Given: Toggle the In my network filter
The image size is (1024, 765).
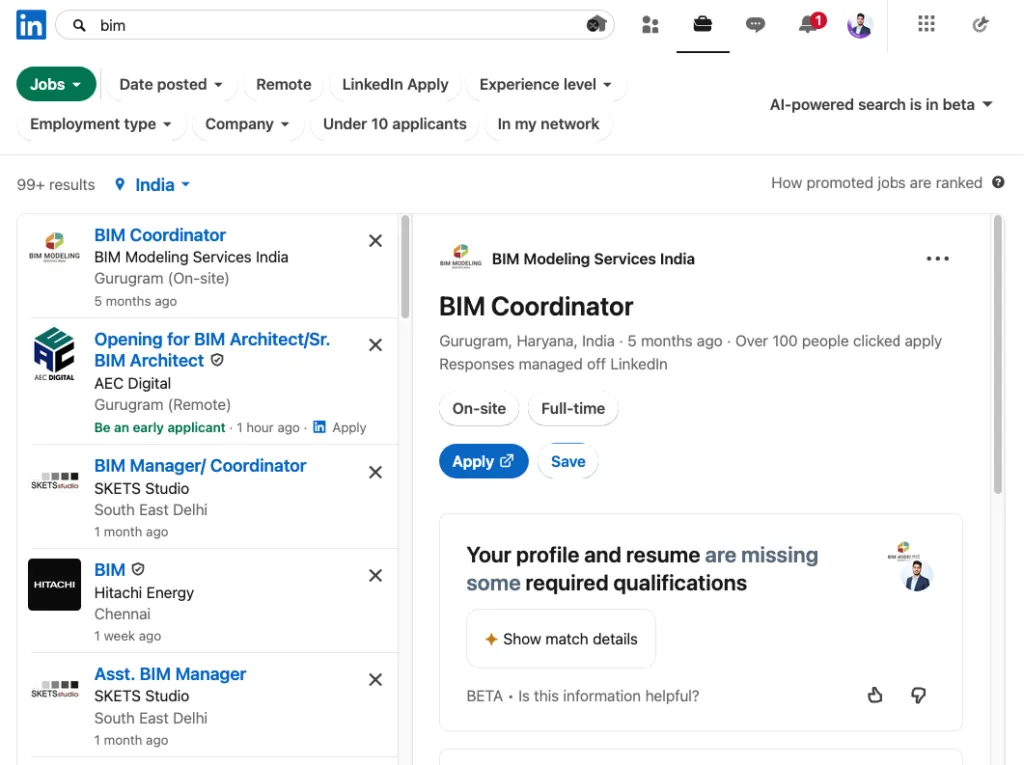Looking at the screenshot, I should tap(548, 124).
